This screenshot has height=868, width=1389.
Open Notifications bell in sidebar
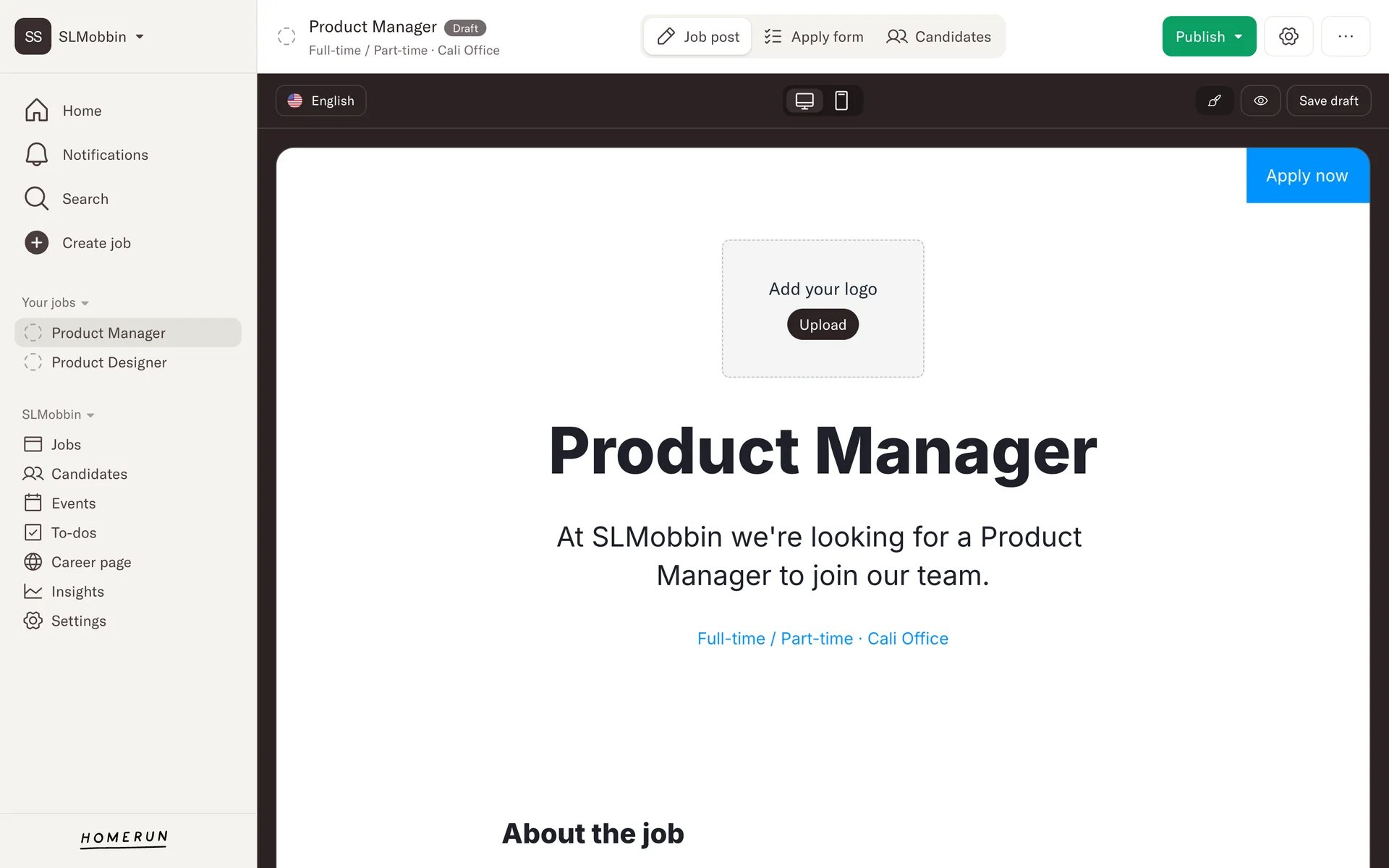click(x=37, y=155)
